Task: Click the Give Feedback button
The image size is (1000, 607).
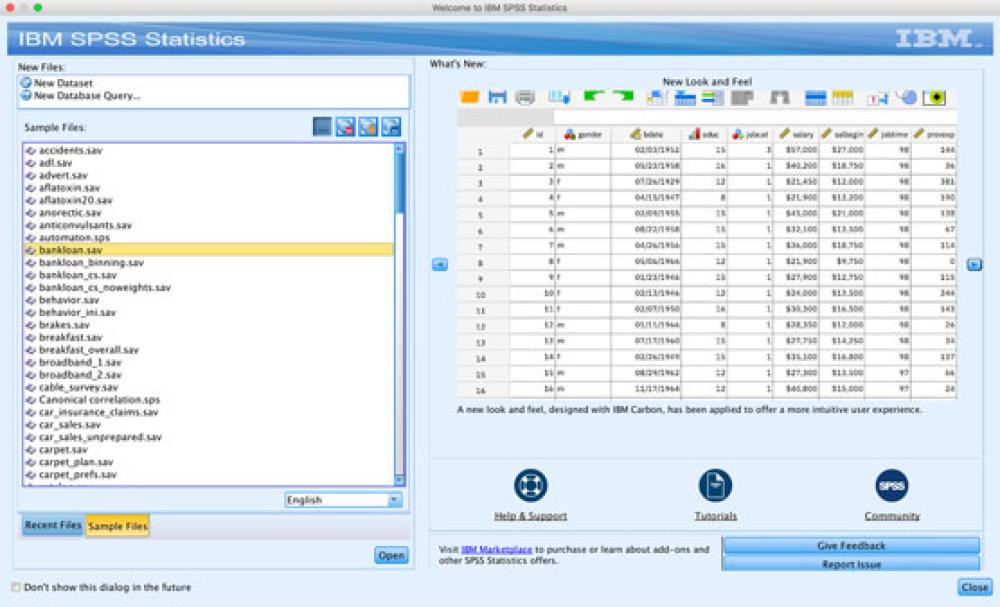Action: [x=851, y=546]
